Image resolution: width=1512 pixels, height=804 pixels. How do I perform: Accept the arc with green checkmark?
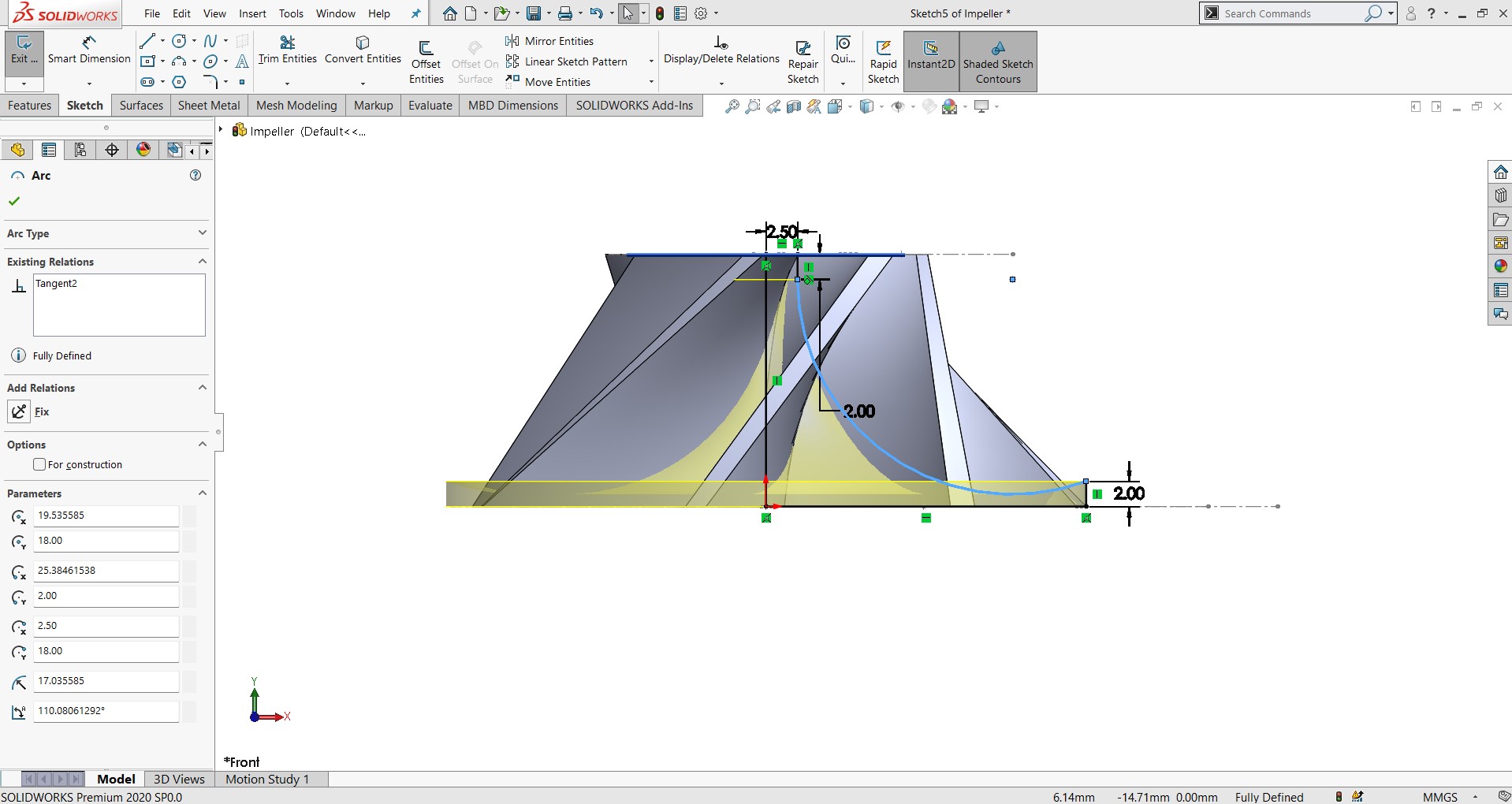[14, 201]
